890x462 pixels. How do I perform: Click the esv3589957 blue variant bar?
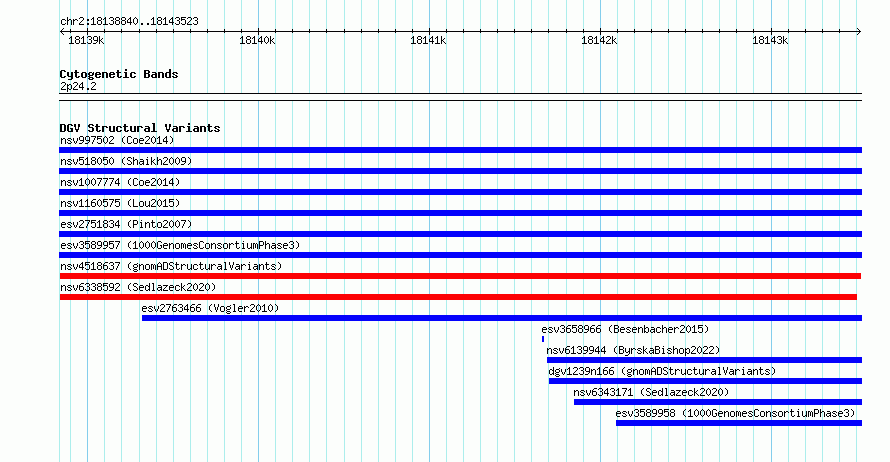click(460, 255)
